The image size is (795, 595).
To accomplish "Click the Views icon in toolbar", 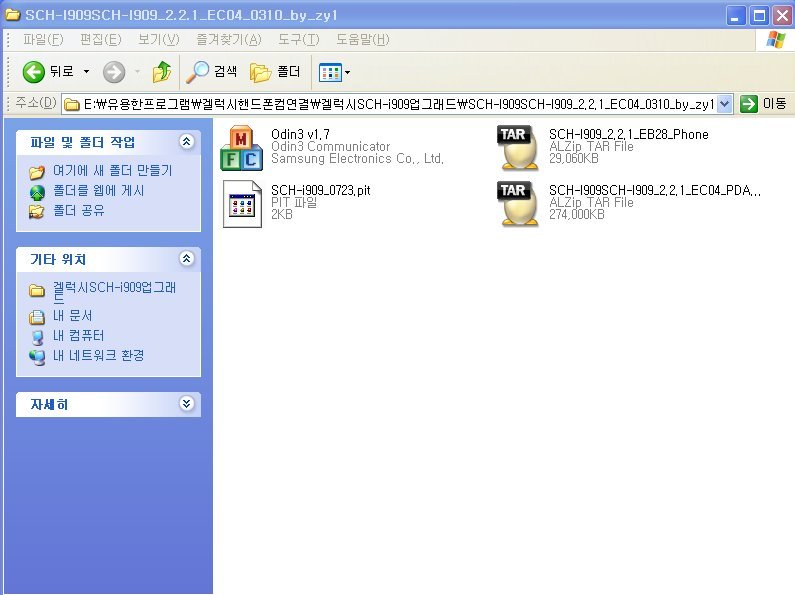I will click(330, 72).
